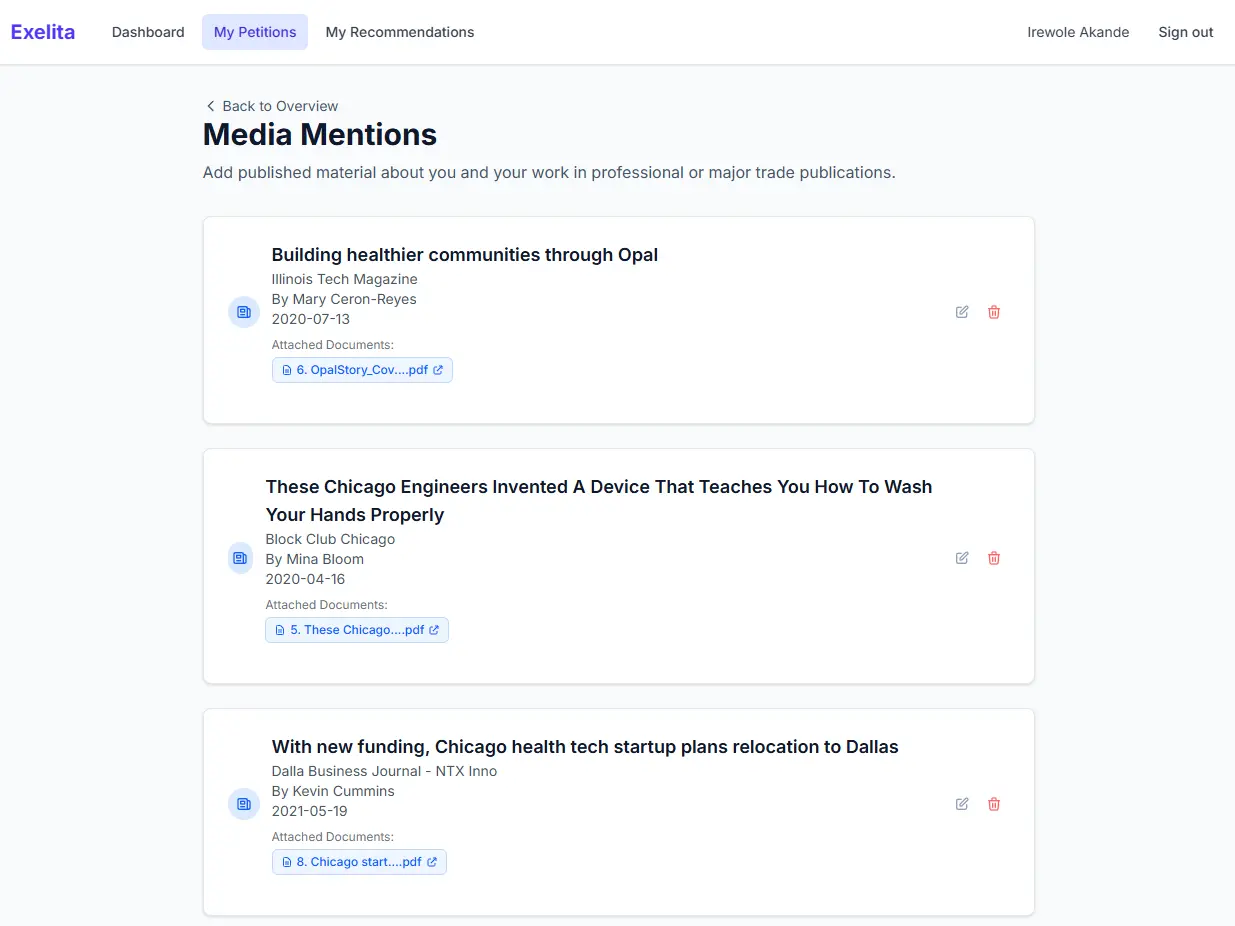Click newspaper icon beside Opal article
This screenshot has height=926, width=1235.
pyautogui.click(x=243, y=312)
